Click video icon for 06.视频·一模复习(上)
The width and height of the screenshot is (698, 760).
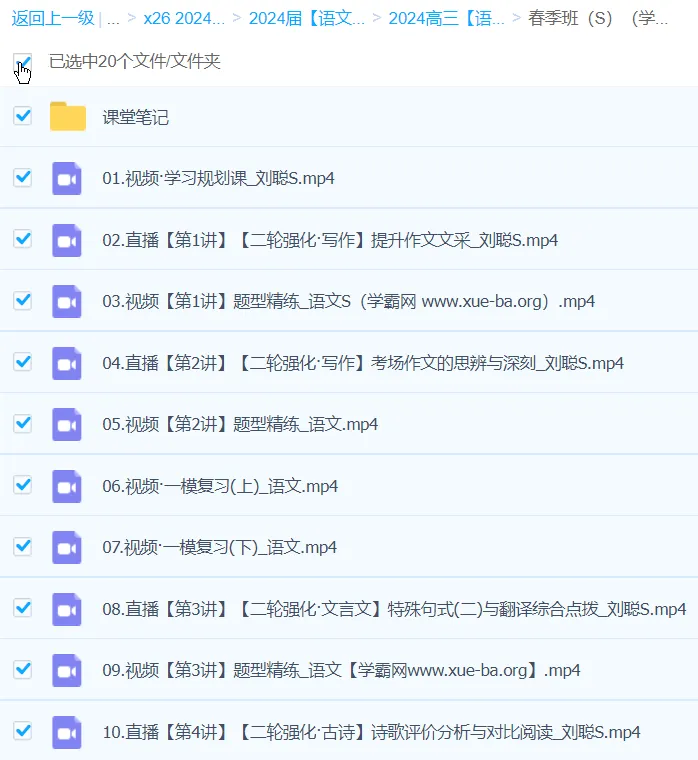(x=67, y=486)
